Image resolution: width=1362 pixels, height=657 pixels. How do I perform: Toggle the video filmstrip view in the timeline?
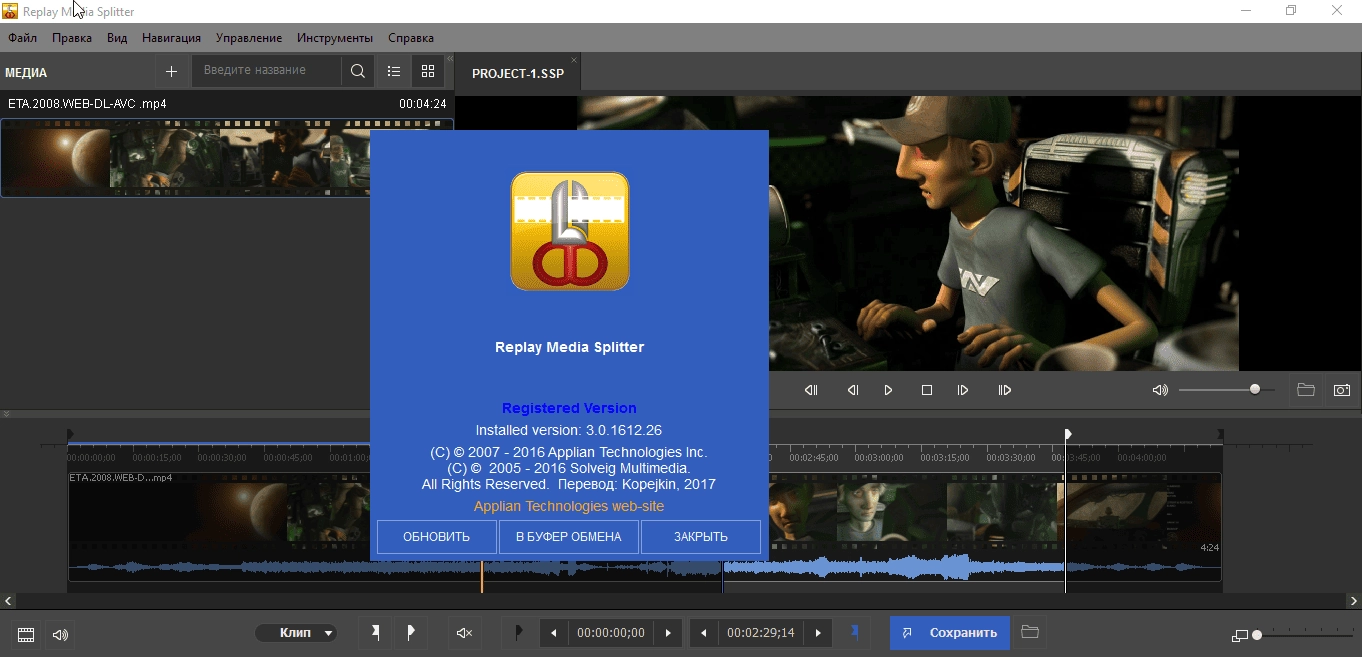pos(26,634)
